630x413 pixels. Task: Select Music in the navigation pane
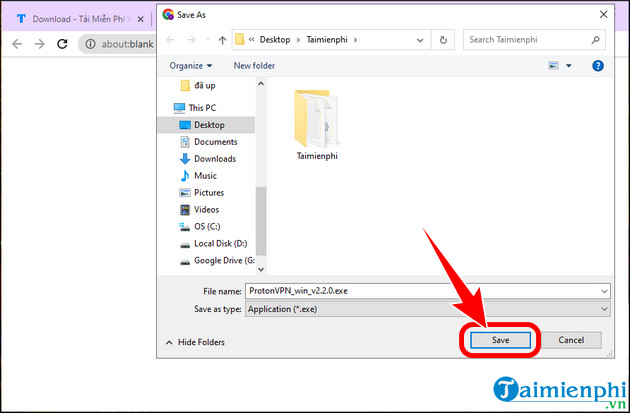coord(205,176)
